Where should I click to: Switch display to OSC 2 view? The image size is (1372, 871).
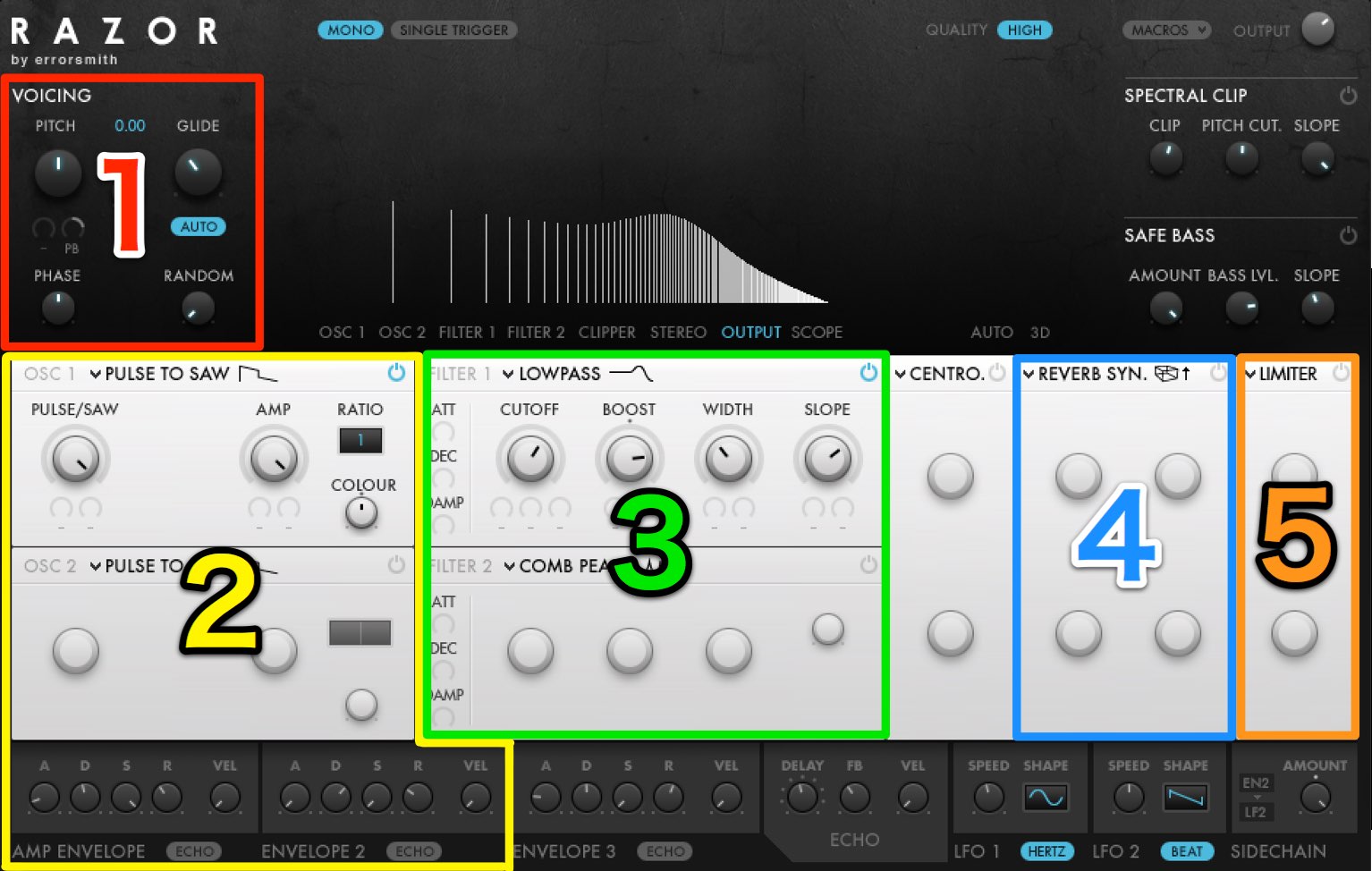point(402,333)
